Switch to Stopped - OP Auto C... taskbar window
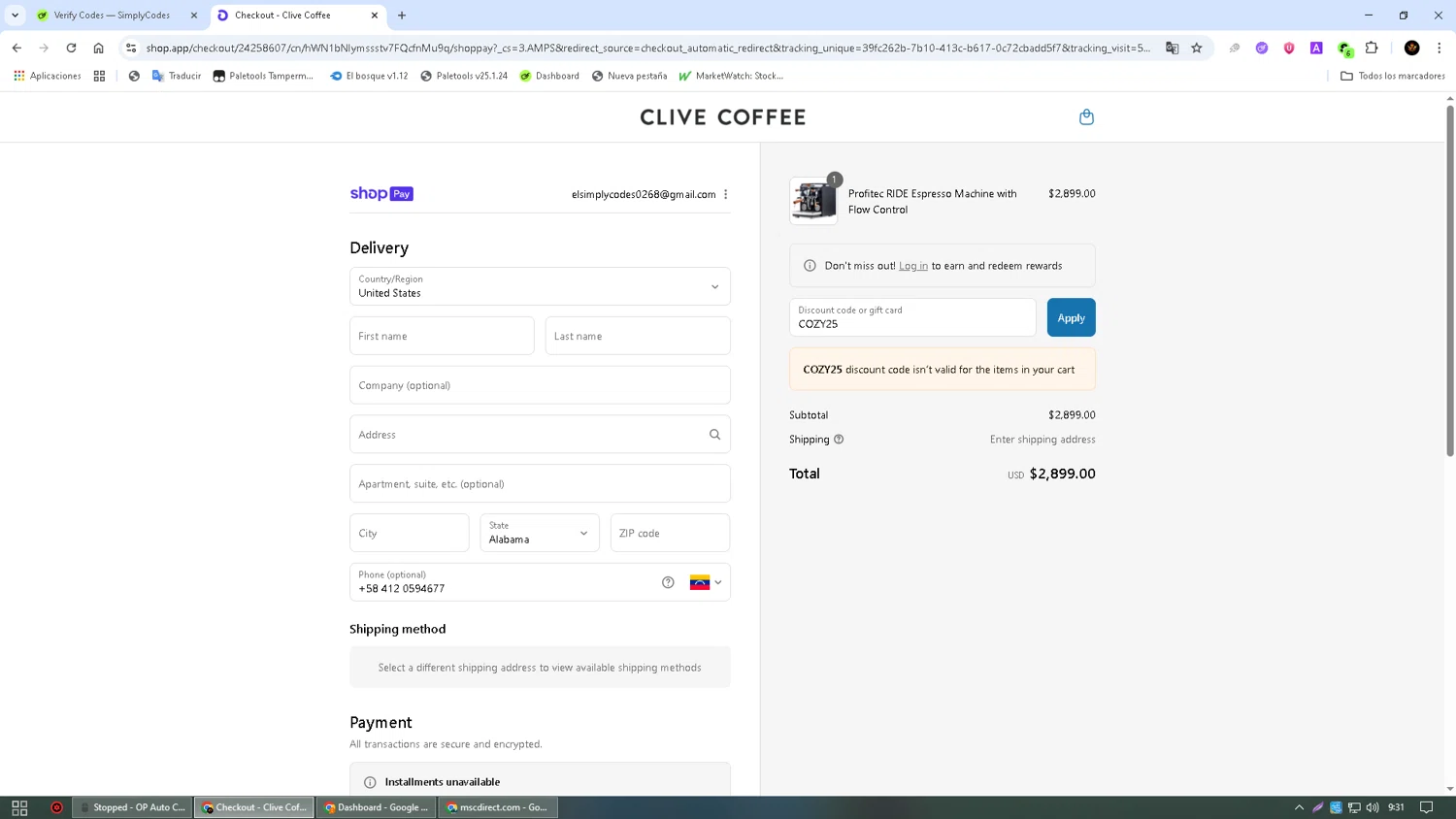1456x819 pixels. [132, 807]
